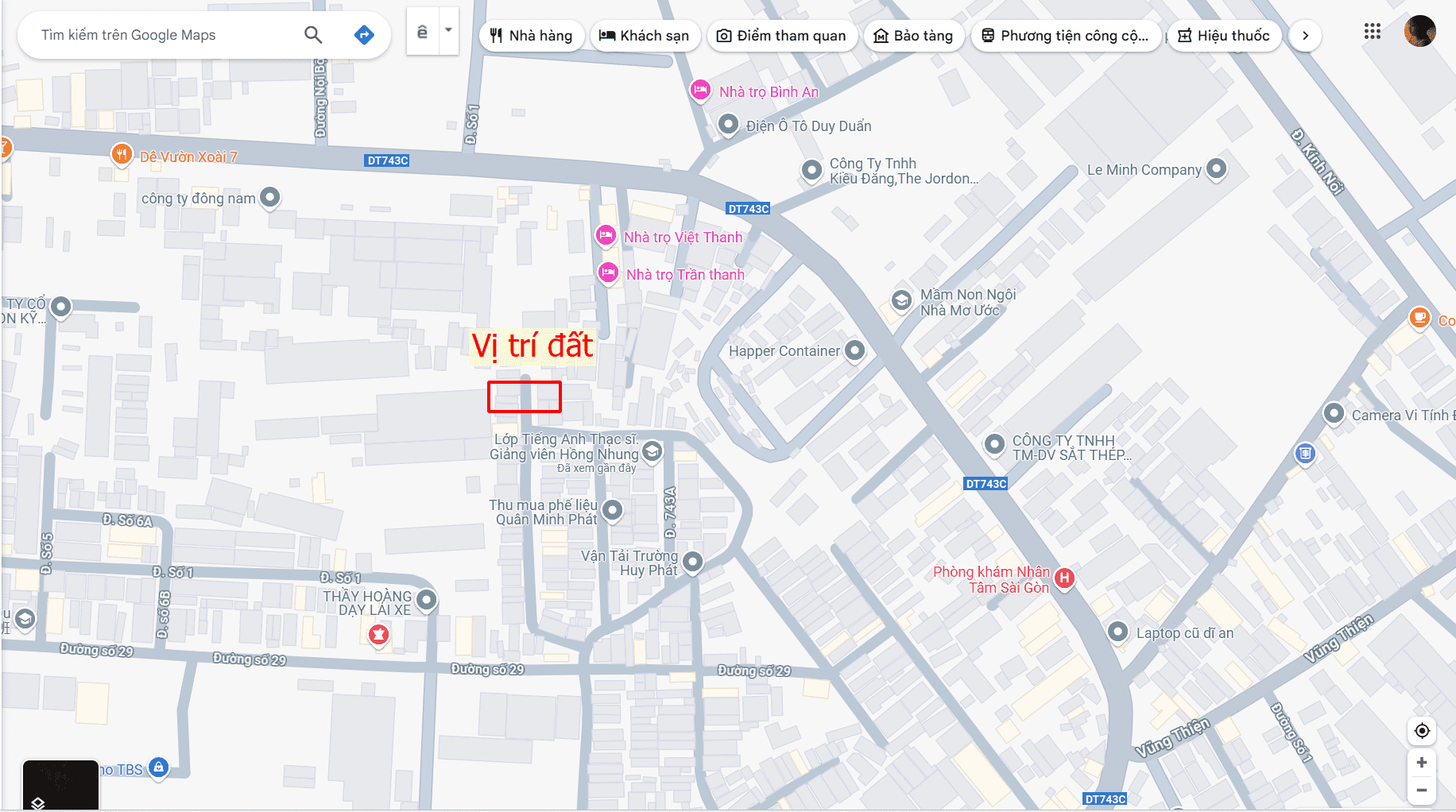
Task: Click Dê Vườn Xoài 7 restaurant pin
Action: point(122,154)
